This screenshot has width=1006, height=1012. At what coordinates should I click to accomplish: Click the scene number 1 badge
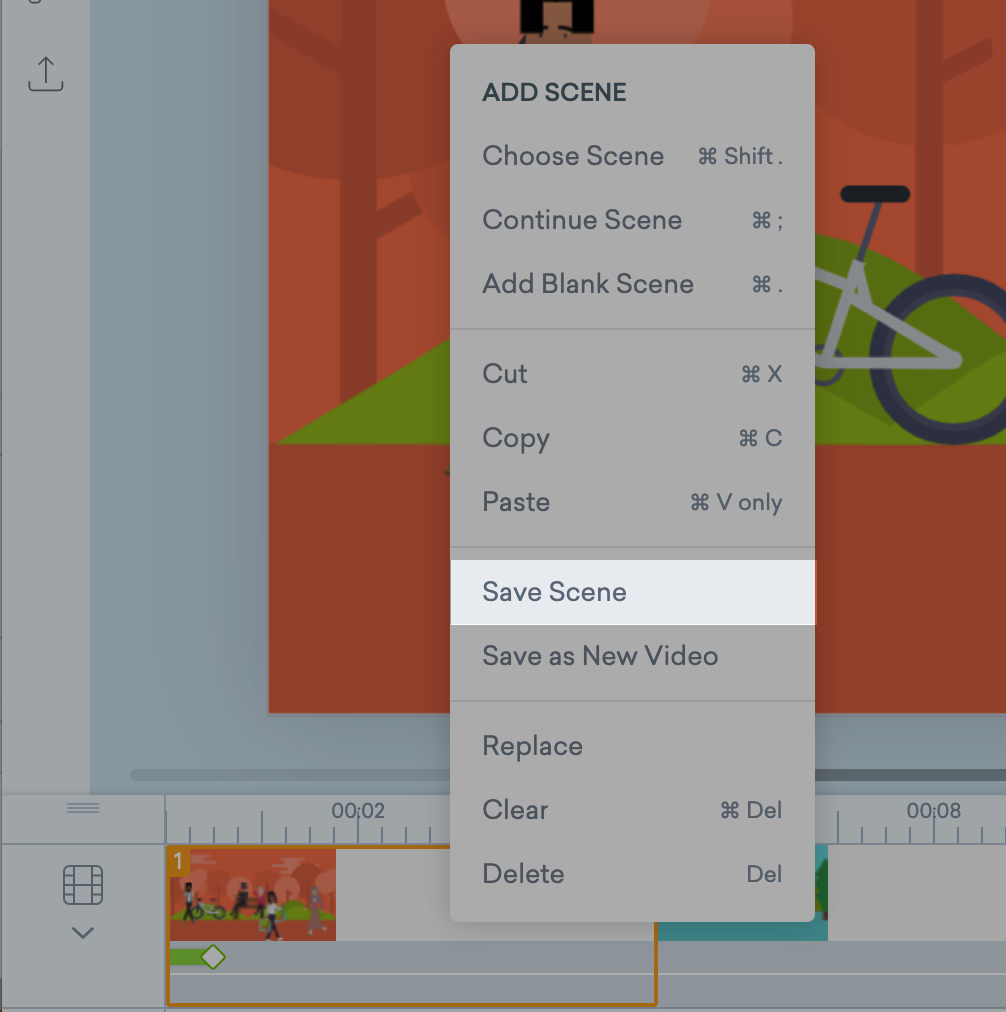(179, 861)
